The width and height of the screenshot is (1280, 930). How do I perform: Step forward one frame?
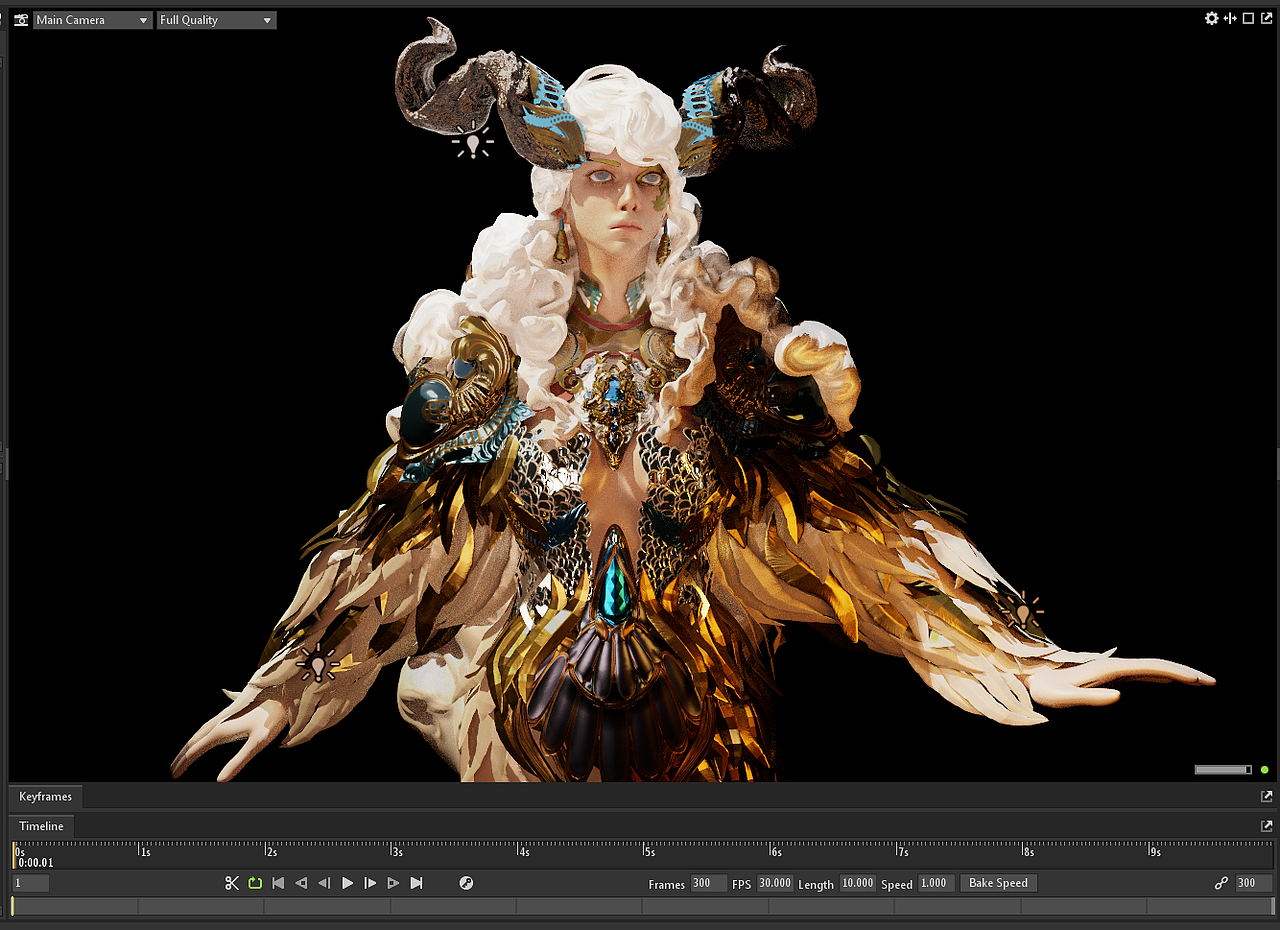coord(370,883)
